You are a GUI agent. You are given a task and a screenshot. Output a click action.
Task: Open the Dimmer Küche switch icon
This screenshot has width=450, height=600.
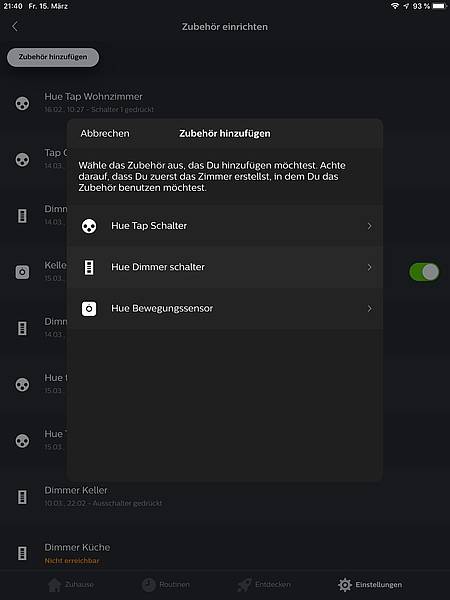(22, 553)
